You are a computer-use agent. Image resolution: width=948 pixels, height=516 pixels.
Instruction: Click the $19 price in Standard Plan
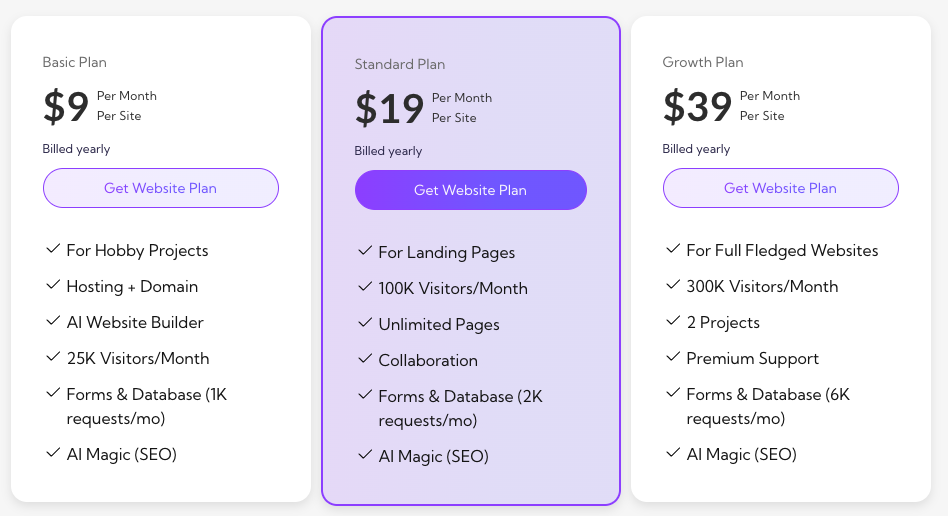click(x=389, y=108)
